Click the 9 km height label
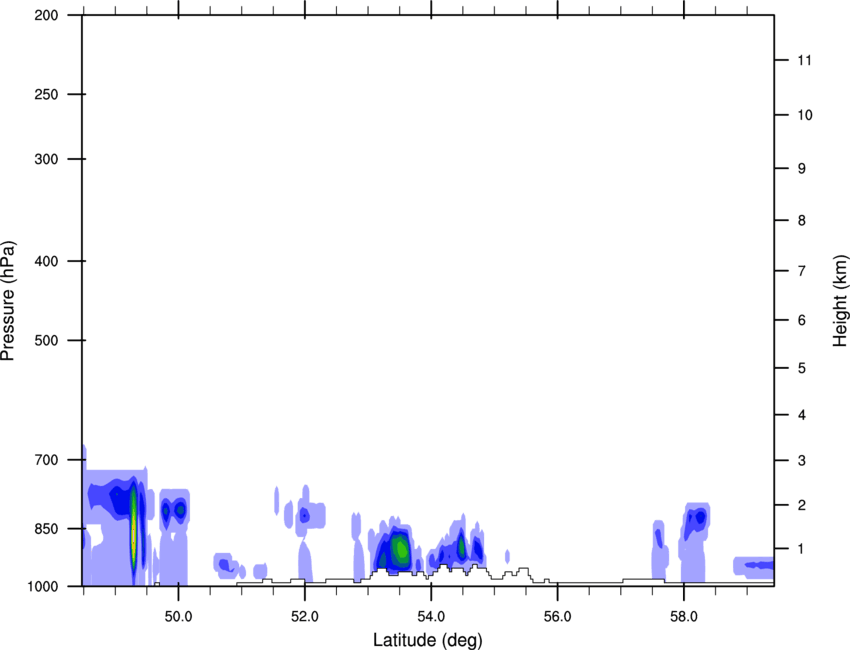 [x=802, y=169]
